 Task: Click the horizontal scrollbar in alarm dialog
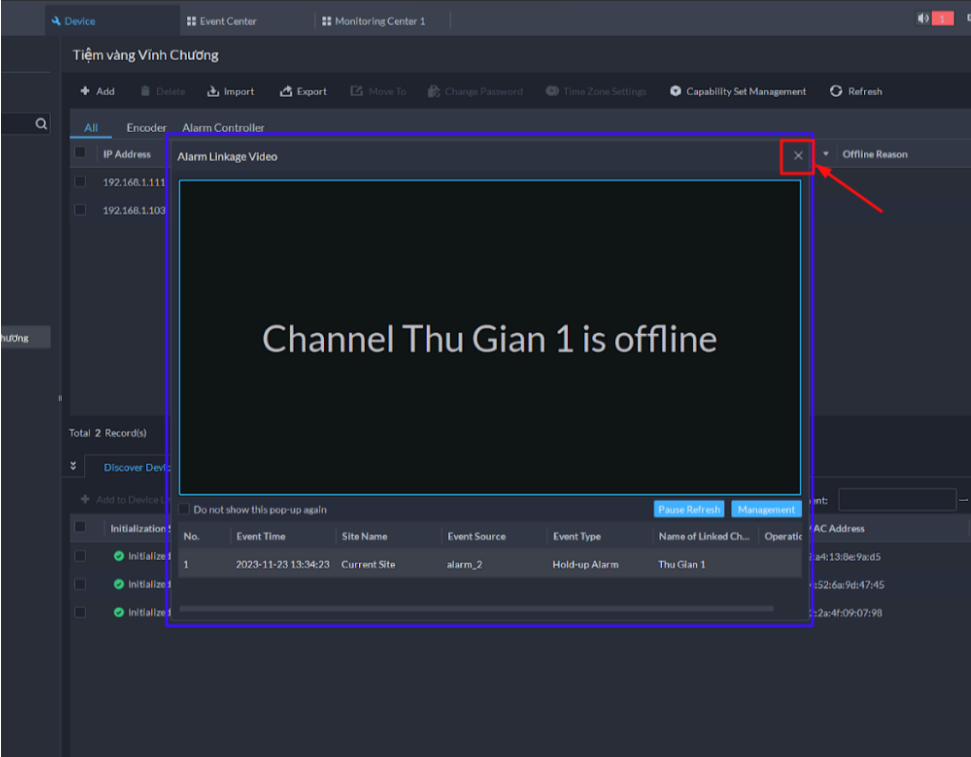(476, 609)
